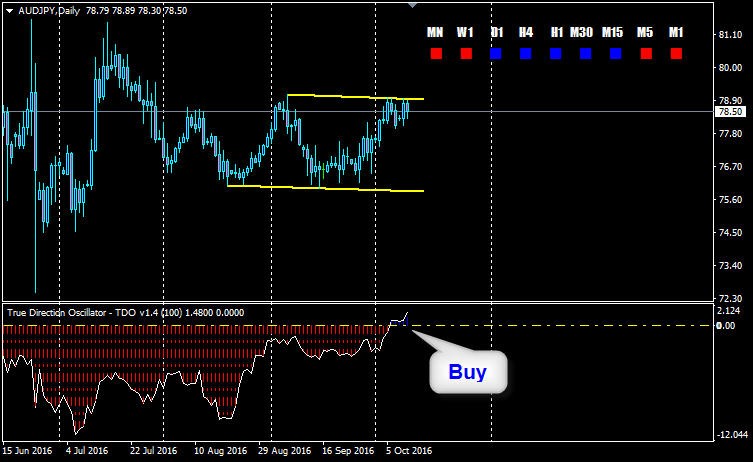Click the 78.50 current price tag
Image resolution: width=753 pixels, height=462 pixels.
click(x=730, y=112)
